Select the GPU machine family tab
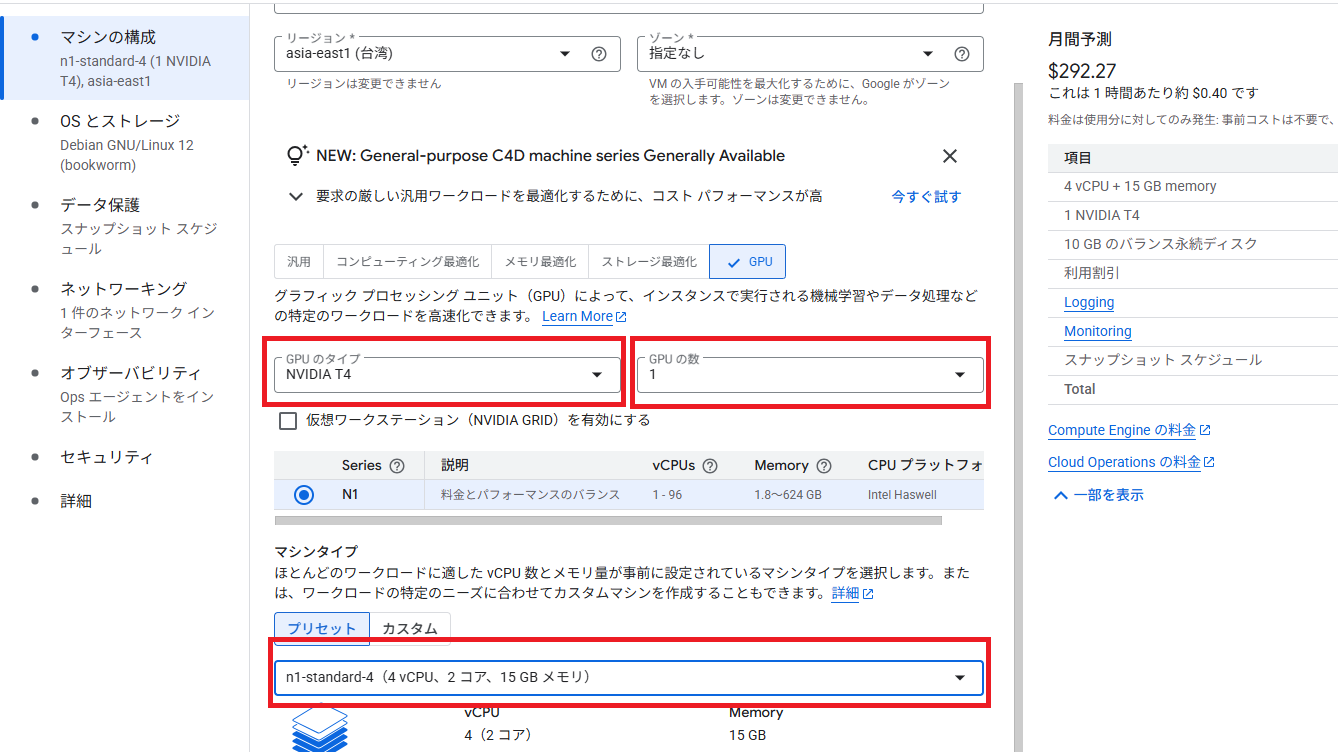 pyautogui.click(x=748, y=262)
